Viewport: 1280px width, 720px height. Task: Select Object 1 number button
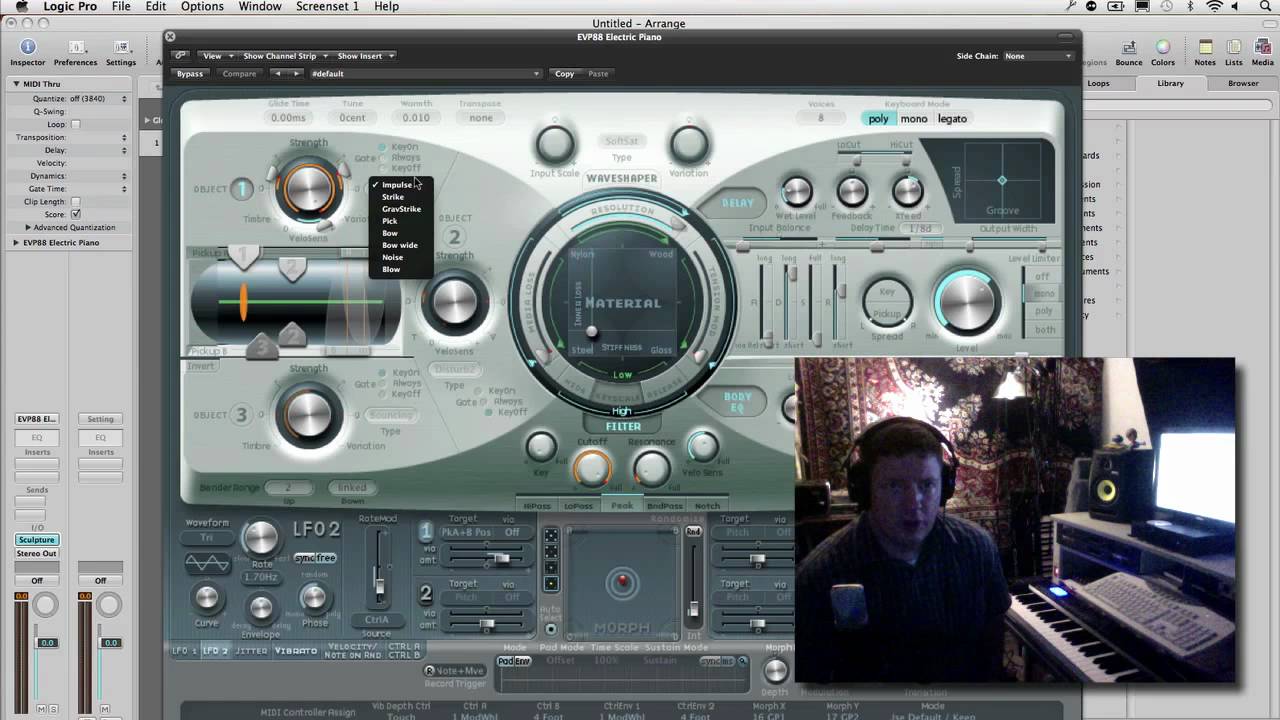(x=242, y=189)
